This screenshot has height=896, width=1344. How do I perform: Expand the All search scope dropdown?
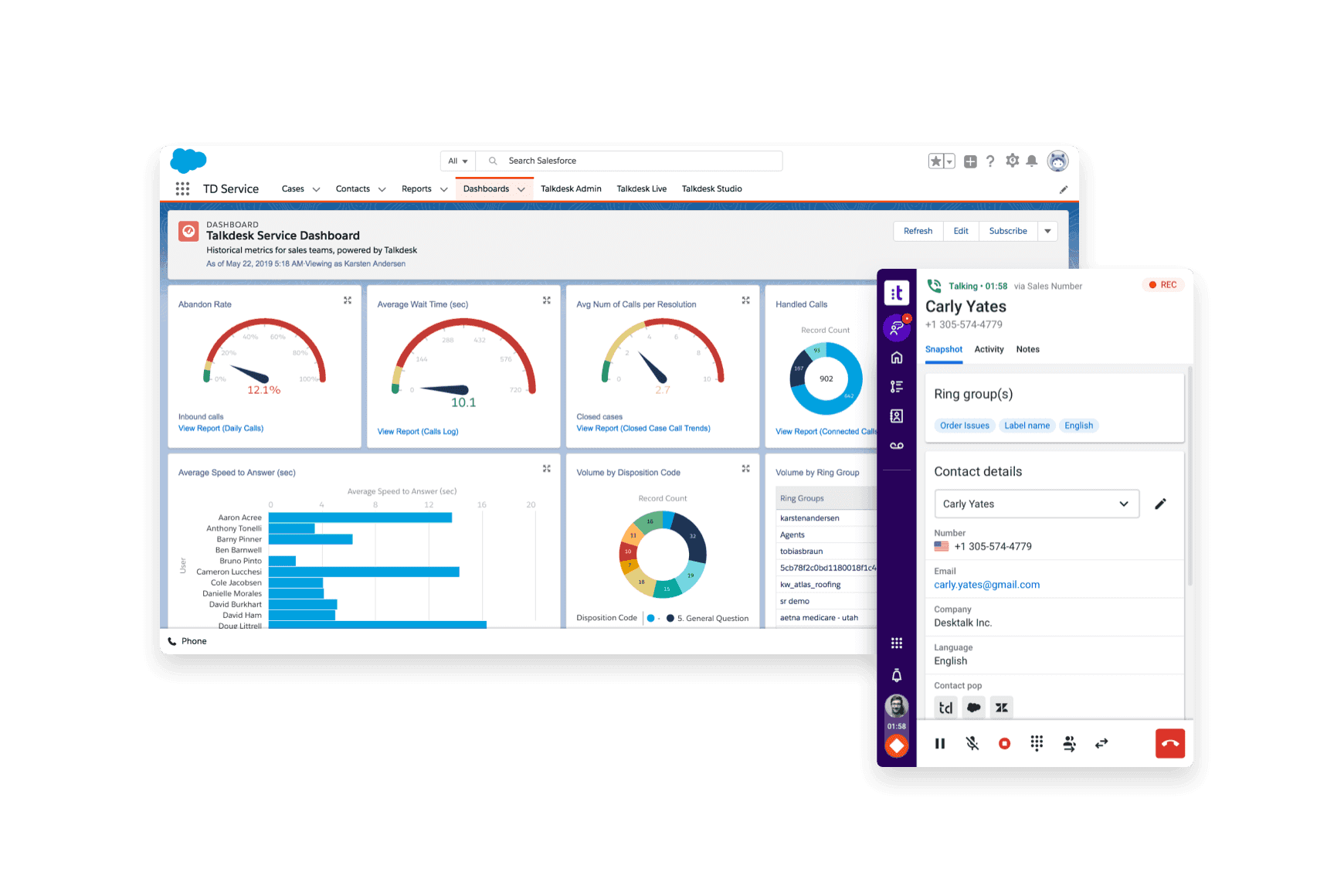coord(458,161)
